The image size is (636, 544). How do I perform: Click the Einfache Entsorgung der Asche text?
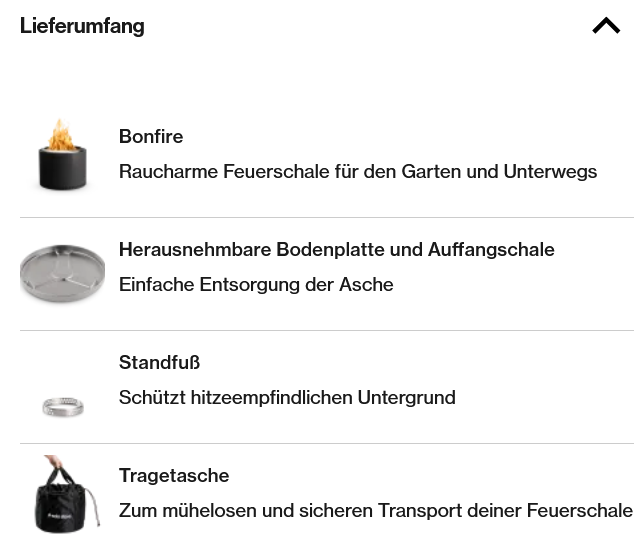click(x=256, y=284)
